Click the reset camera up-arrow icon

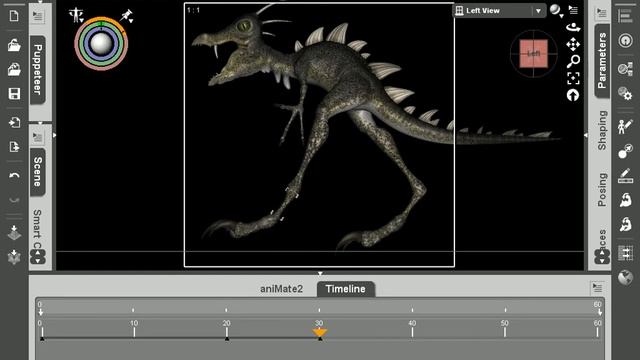pos(573,95)
